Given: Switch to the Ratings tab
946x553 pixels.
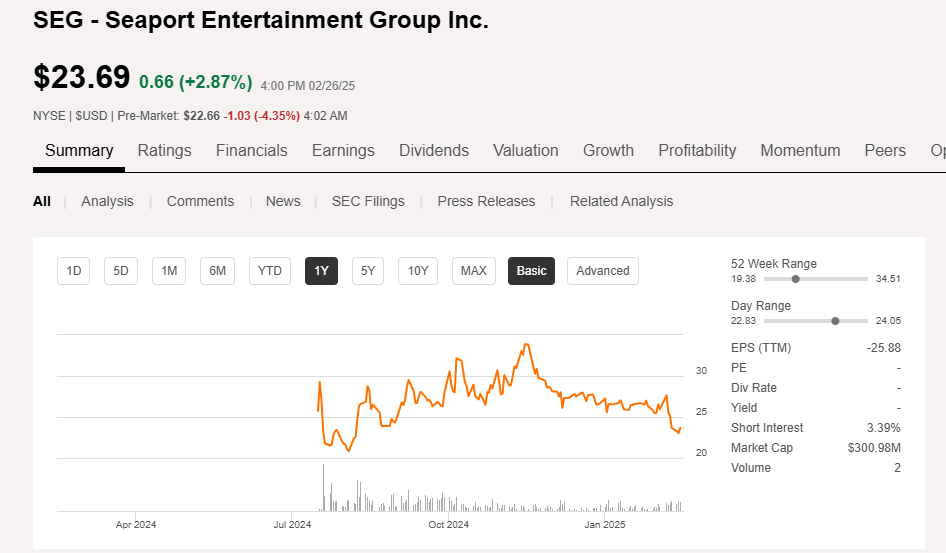Looking at the screenshot, I should coord(164,151).
